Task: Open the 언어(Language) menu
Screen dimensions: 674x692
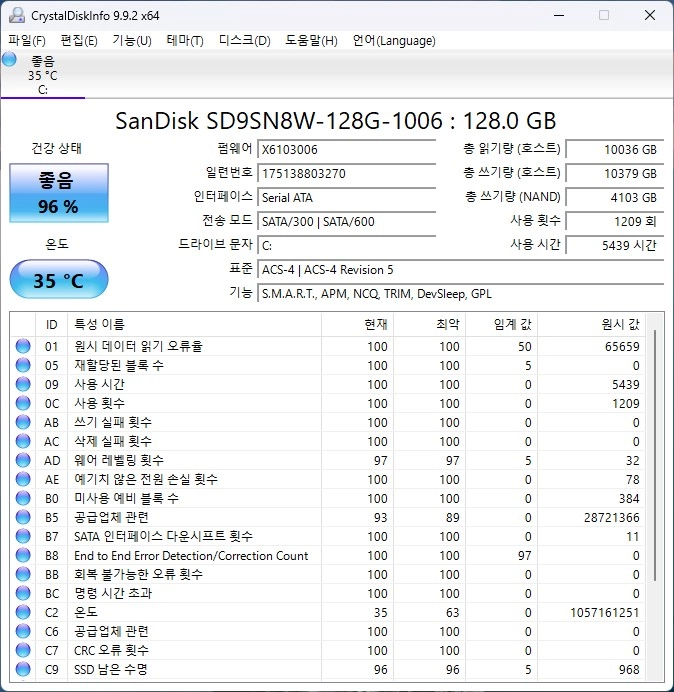Action: point(394,41)
